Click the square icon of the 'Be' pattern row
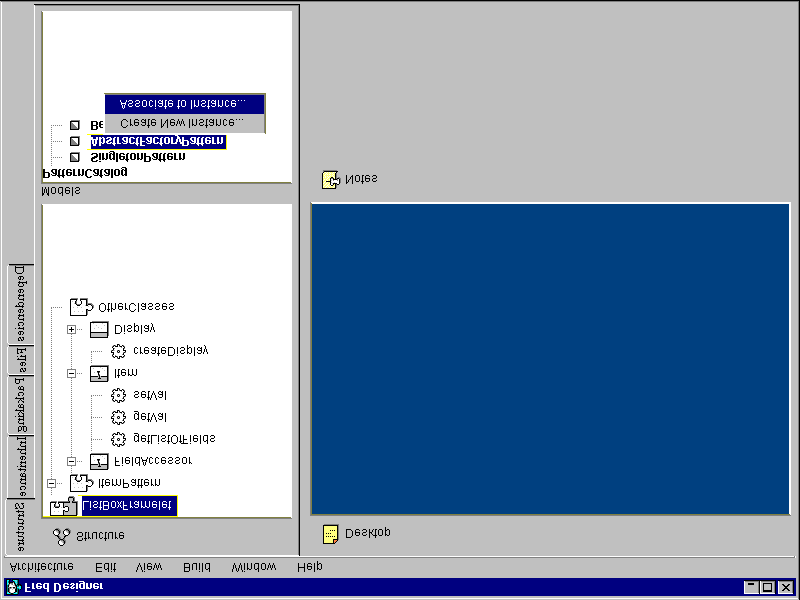The height and width of the screenshot is (600, 800). 75,125
